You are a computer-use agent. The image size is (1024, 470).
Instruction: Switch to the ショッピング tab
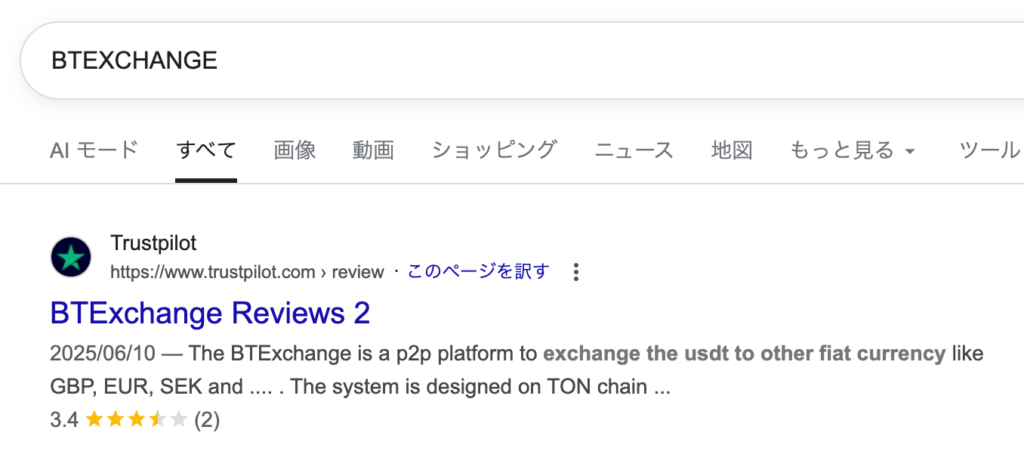pyautogui.click(x=494, y=151)
